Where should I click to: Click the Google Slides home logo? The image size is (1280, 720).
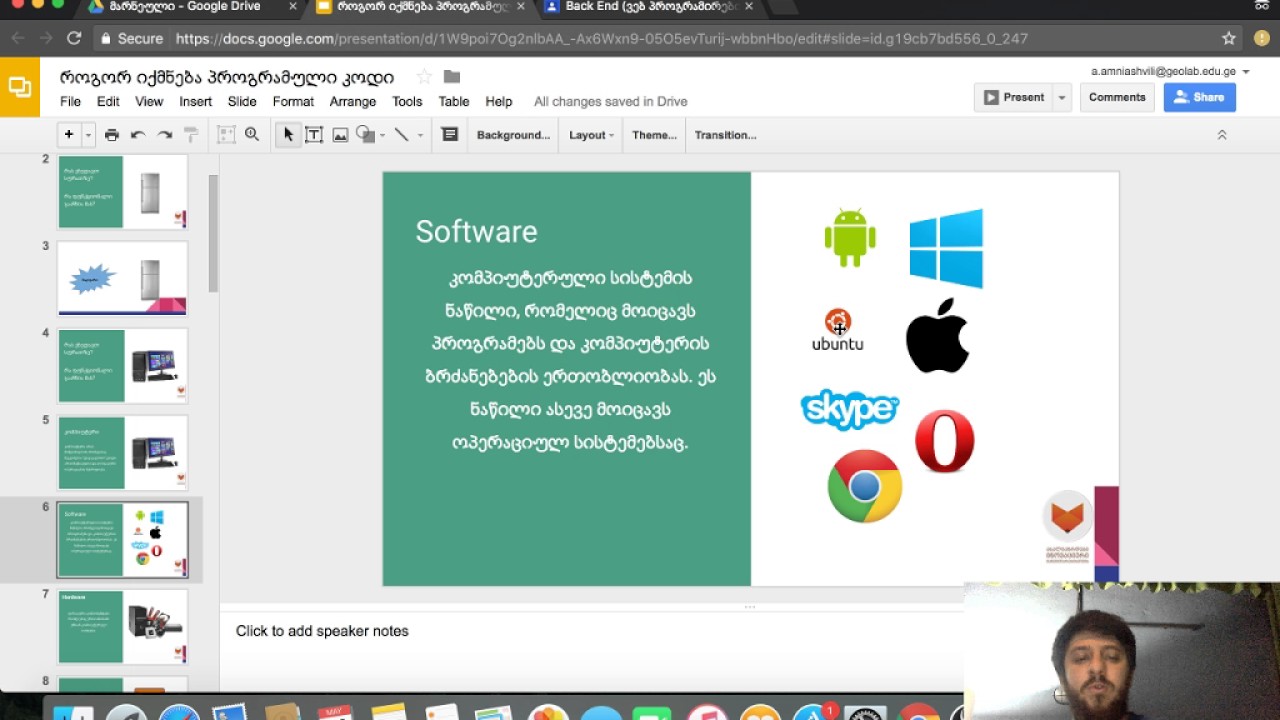tap(20, 87)
